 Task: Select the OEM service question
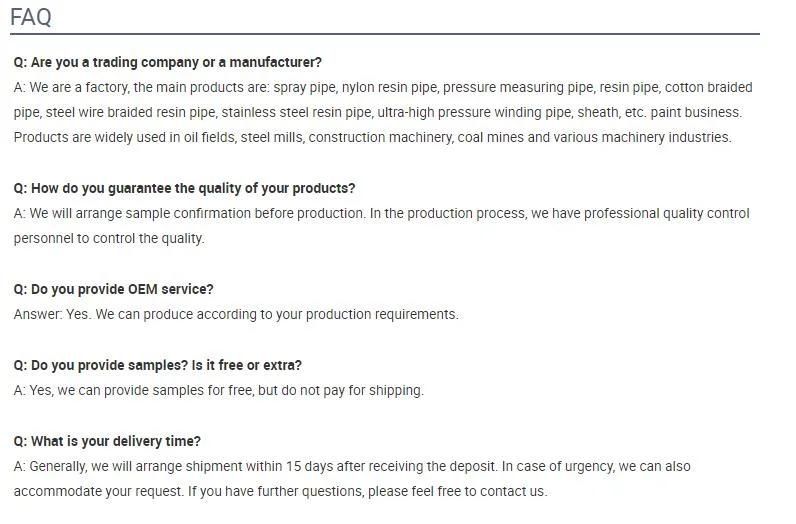(114, 289)
